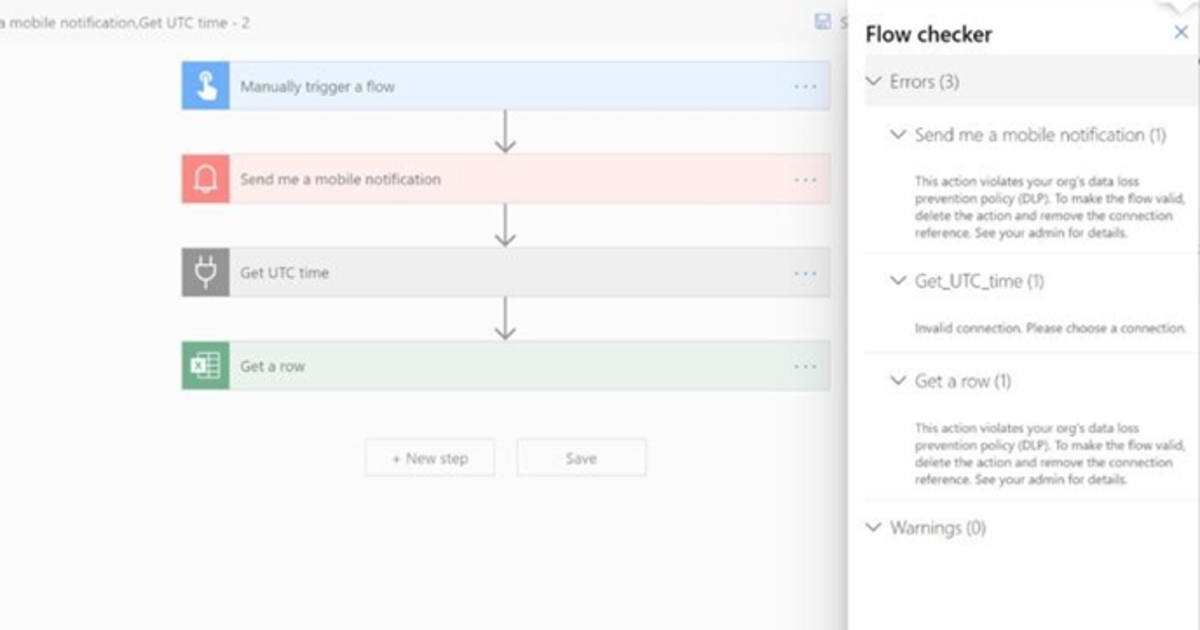Close the Flow checker panel
The height and width of the screenshot is (630, 1200).
(1181, 32)
